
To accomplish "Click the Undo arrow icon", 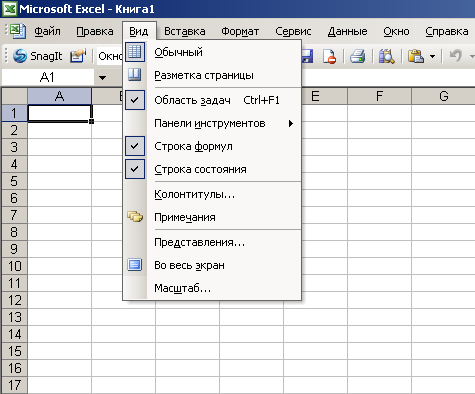I will (x=456, y=55).
